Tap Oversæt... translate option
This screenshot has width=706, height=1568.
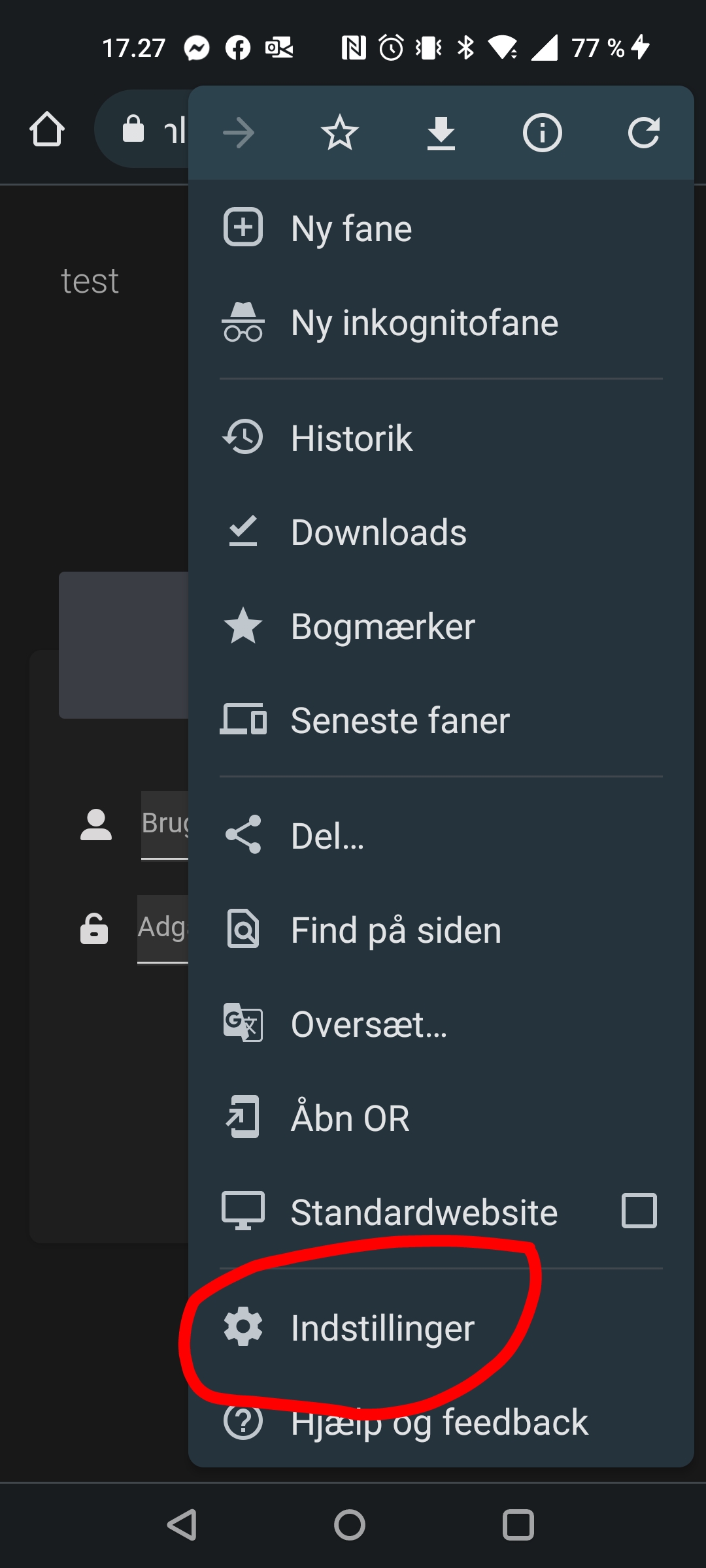click(x=369, y=1024)
